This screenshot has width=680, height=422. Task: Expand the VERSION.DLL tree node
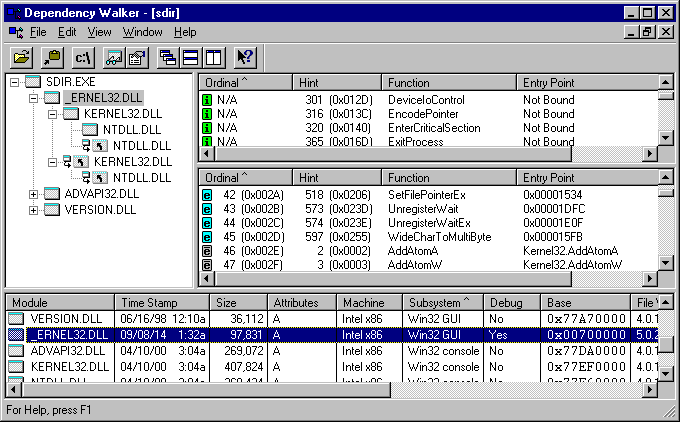(x=33, y=210)
